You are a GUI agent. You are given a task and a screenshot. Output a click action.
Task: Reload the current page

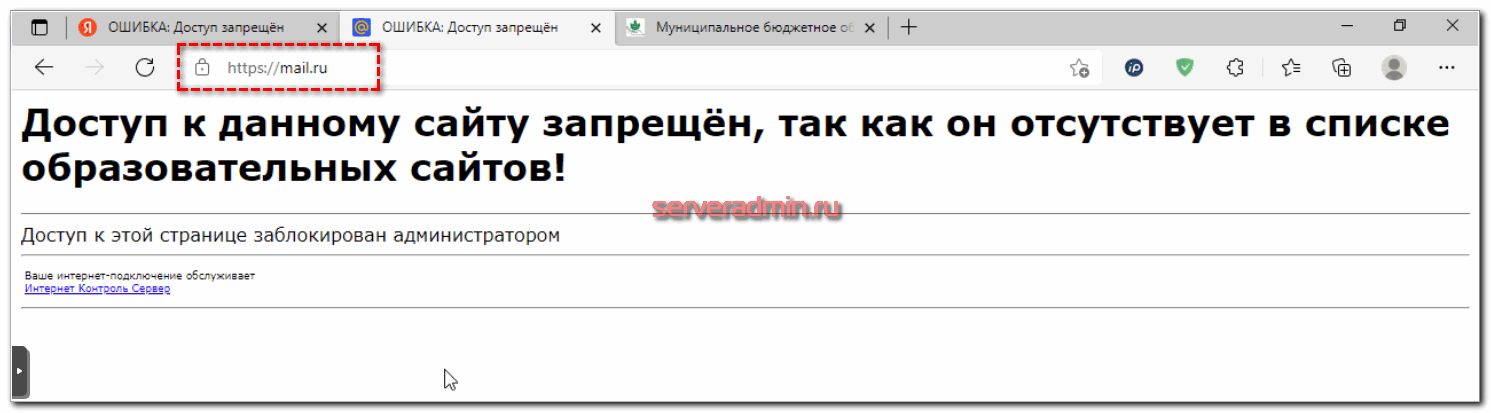click(x=145, y=68)
